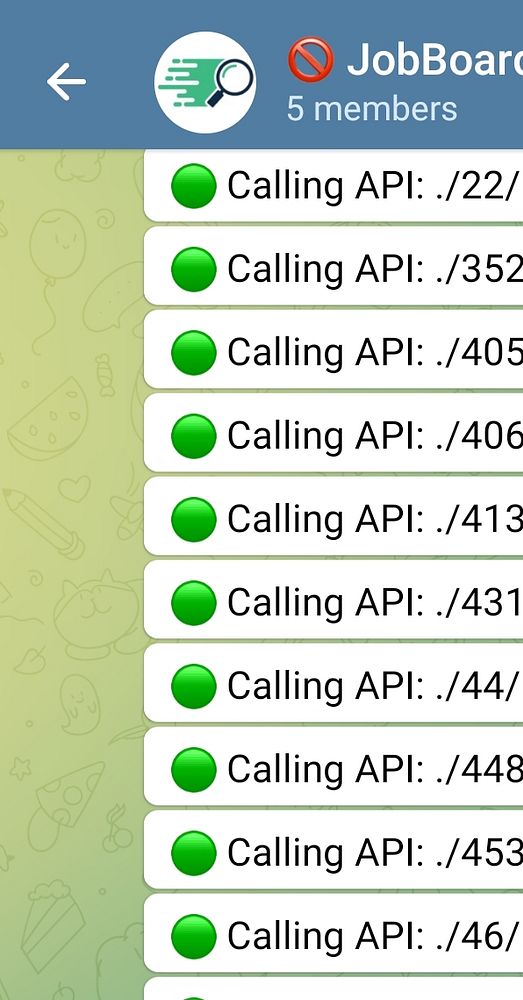Click green circle on ./46/ message
Screen dimensions: 523x1000
pyautogui.click(x=194, y=936)
